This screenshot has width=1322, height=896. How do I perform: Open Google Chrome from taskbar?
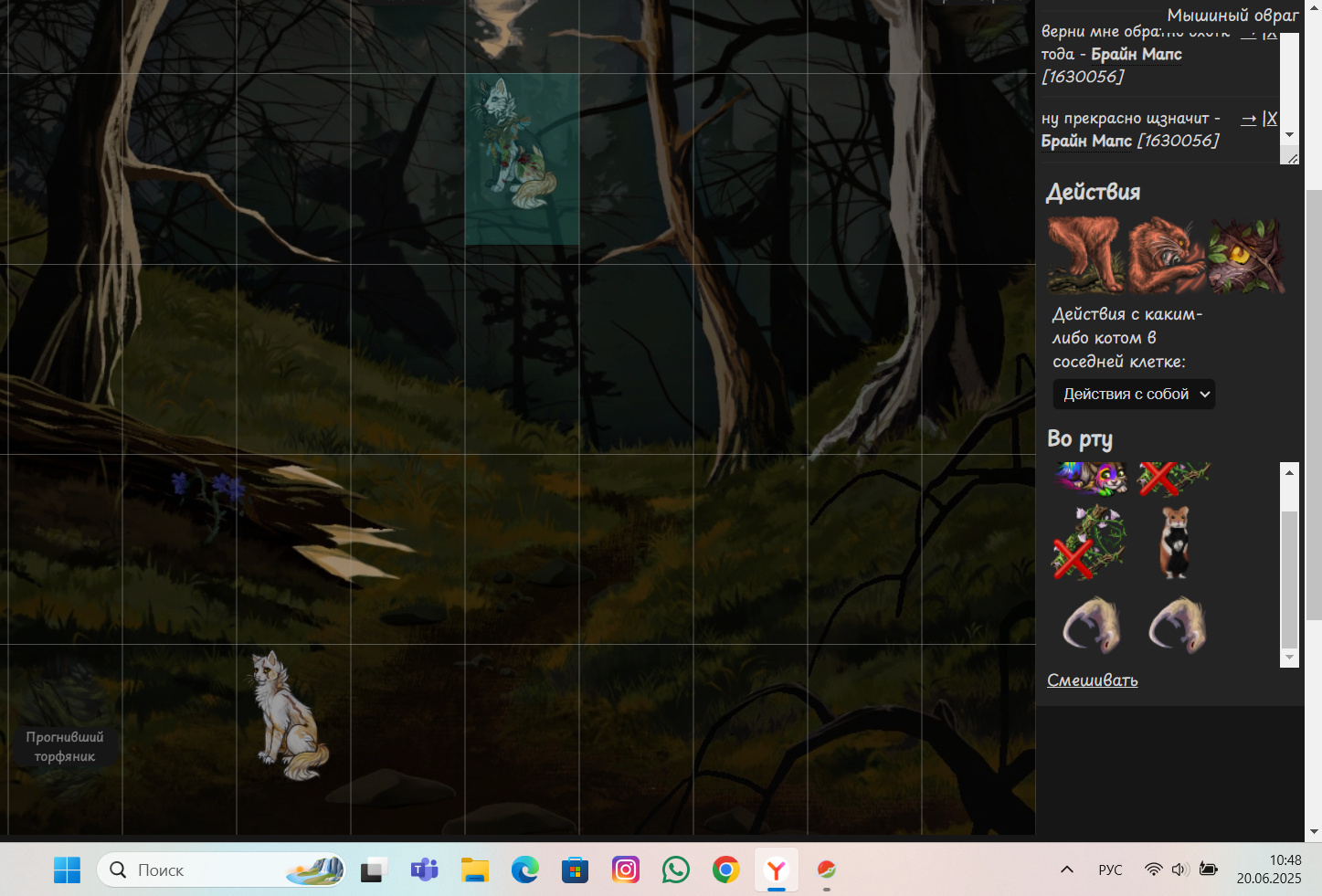pyautogui.click(x=726, y=870)
